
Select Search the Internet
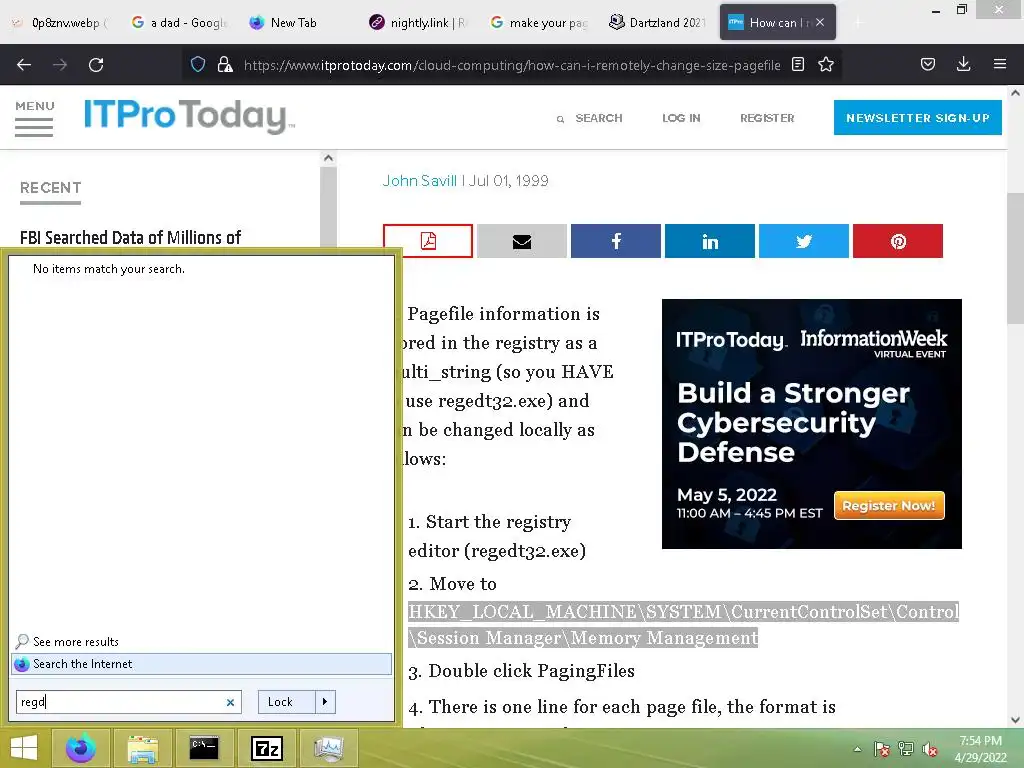click(202, 664)
